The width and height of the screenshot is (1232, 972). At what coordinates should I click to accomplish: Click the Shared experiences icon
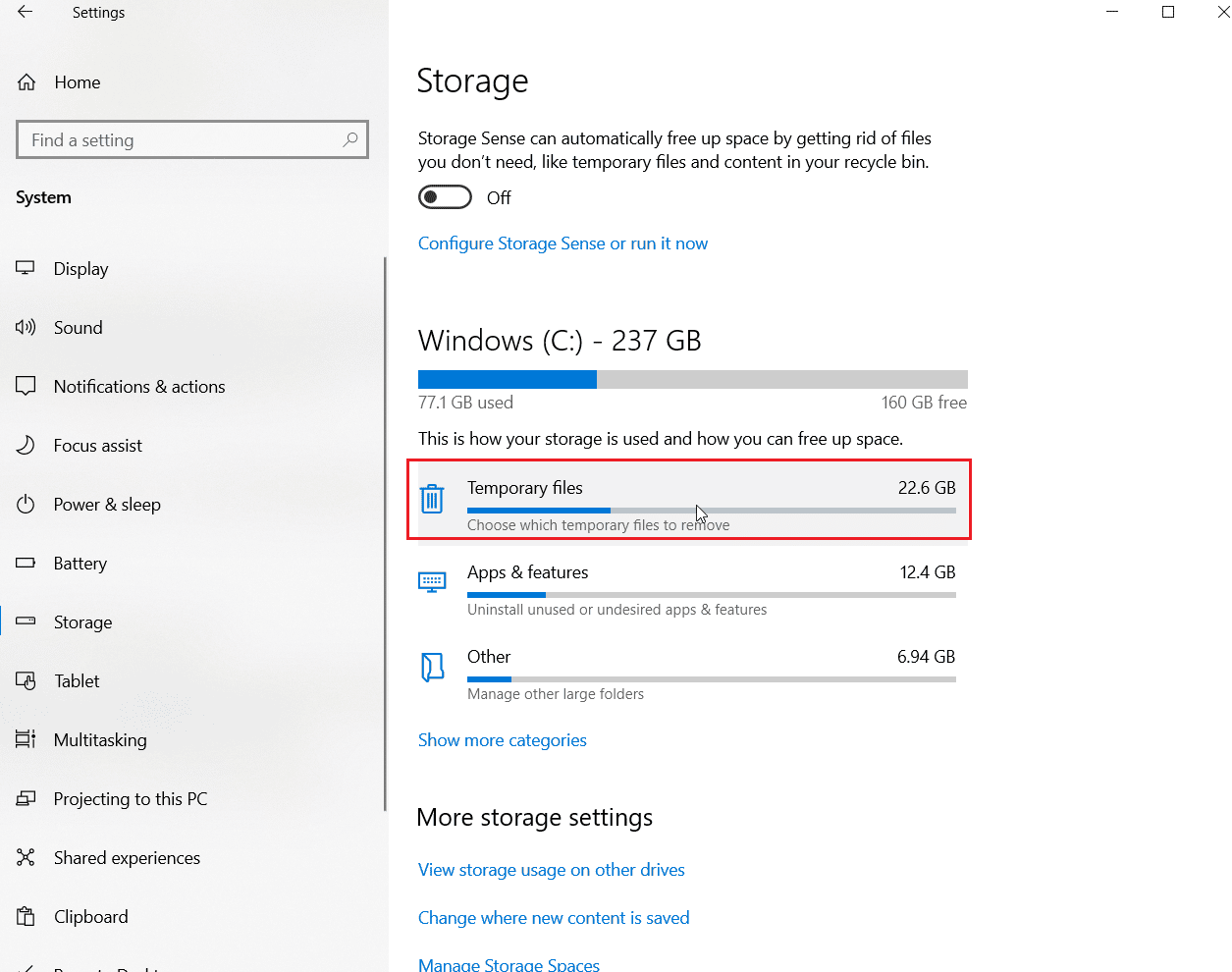coord(26,857)
